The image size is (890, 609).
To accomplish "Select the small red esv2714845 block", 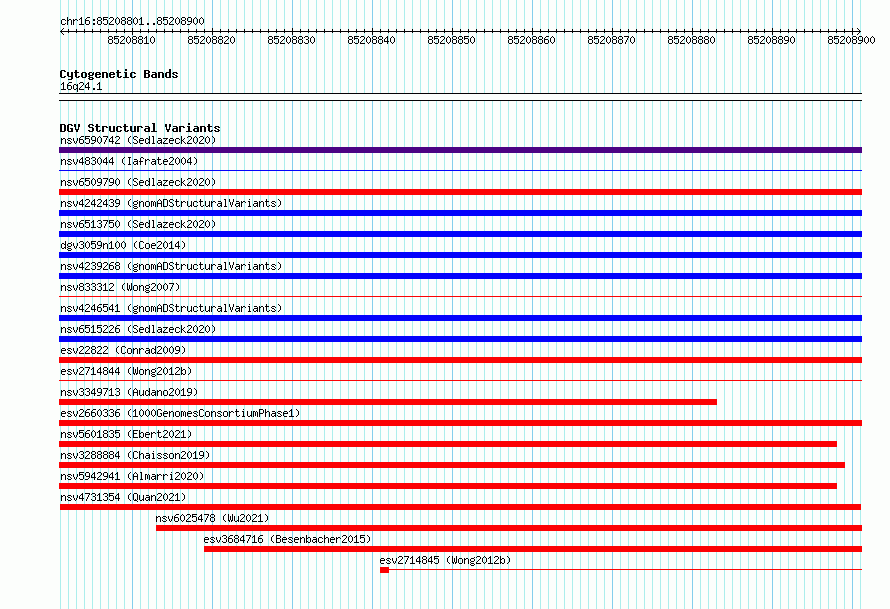I will click(384, 570).
